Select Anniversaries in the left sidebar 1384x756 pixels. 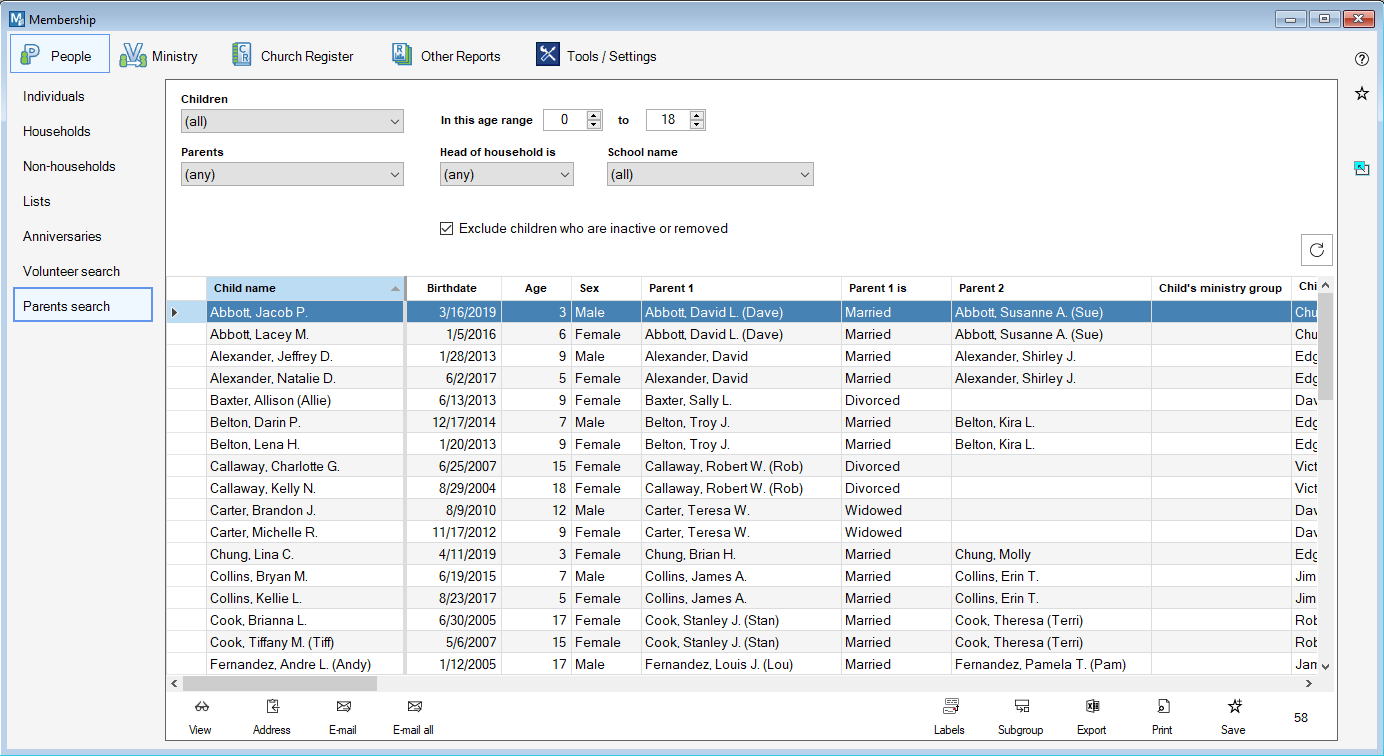(63, 236)
